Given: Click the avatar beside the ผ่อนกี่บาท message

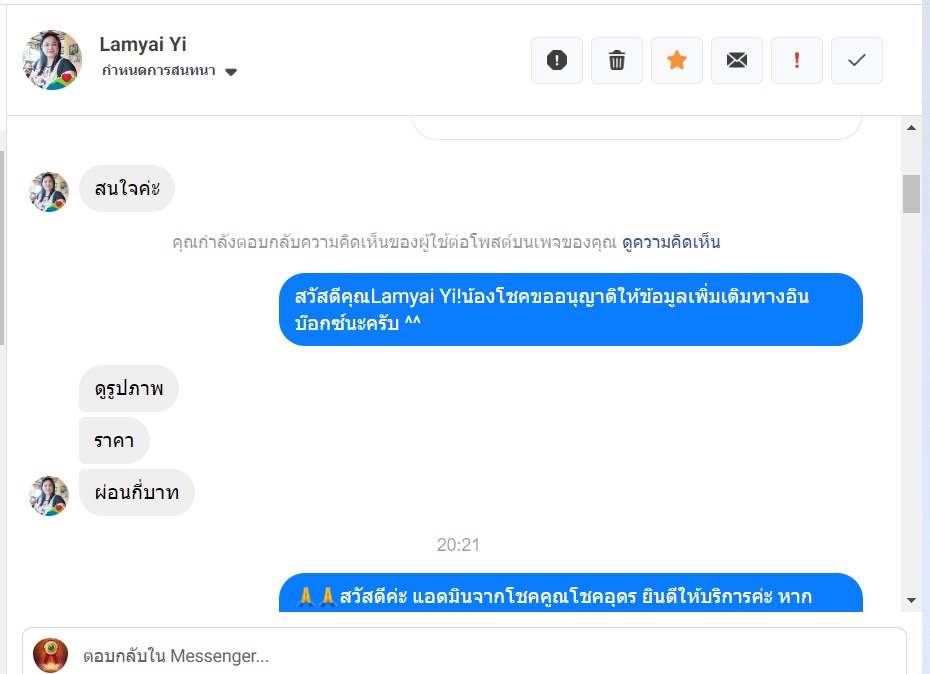Looking at the screenshot, I should tap(49, 495).
